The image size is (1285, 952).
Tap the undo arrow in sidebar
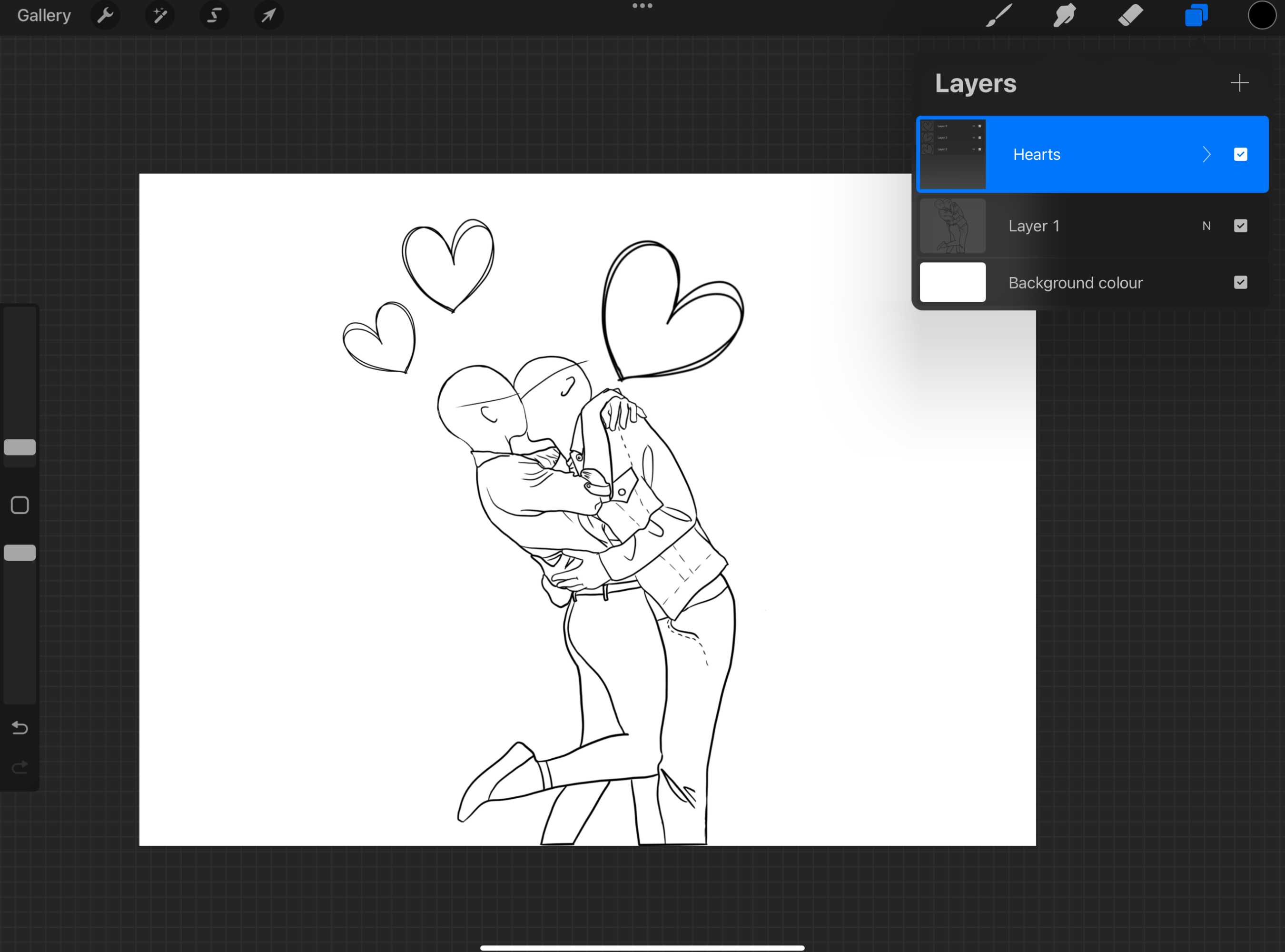click(x=20, y=728)
